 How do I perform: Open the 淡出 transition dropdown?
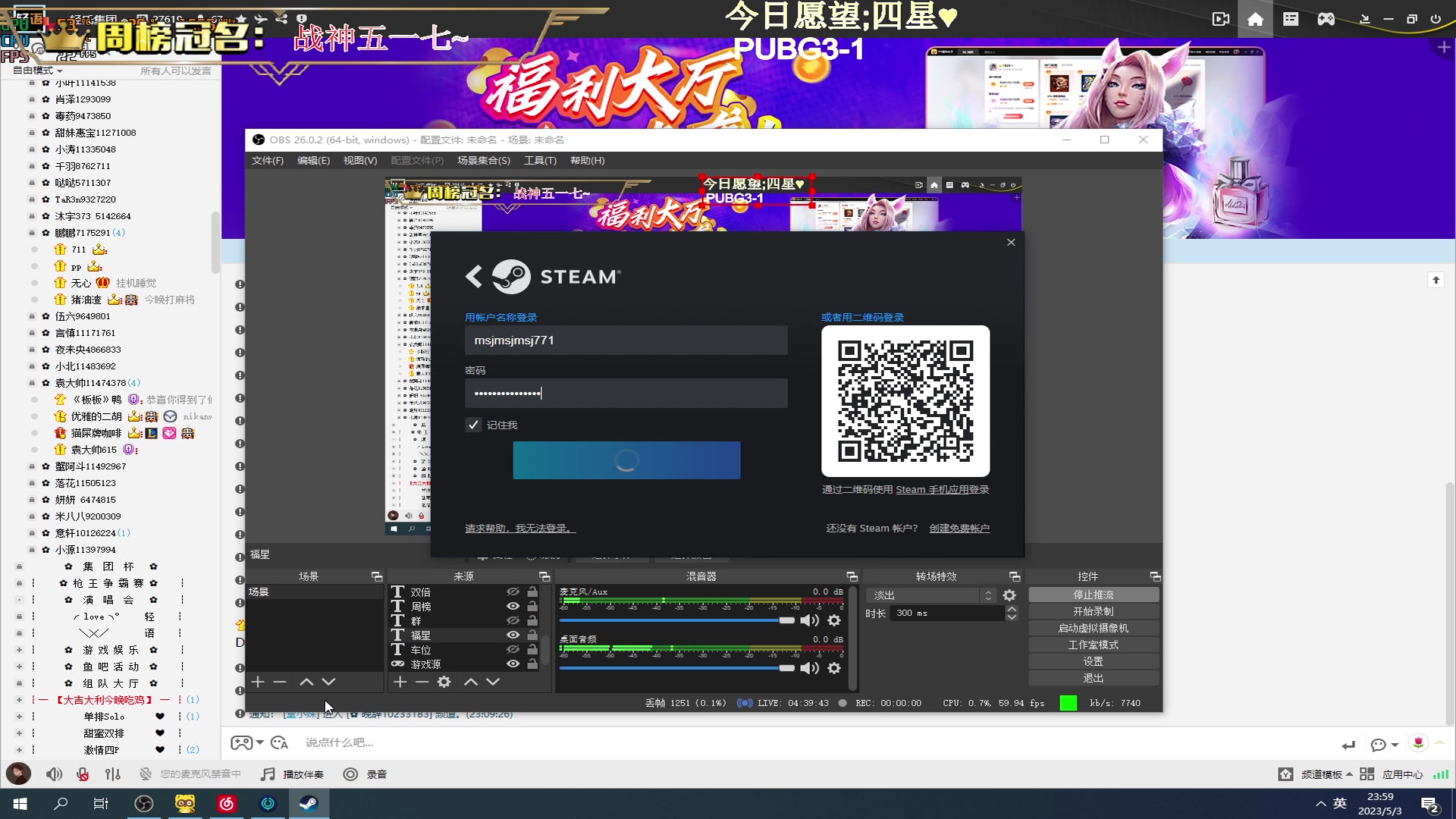pos(930,596)
